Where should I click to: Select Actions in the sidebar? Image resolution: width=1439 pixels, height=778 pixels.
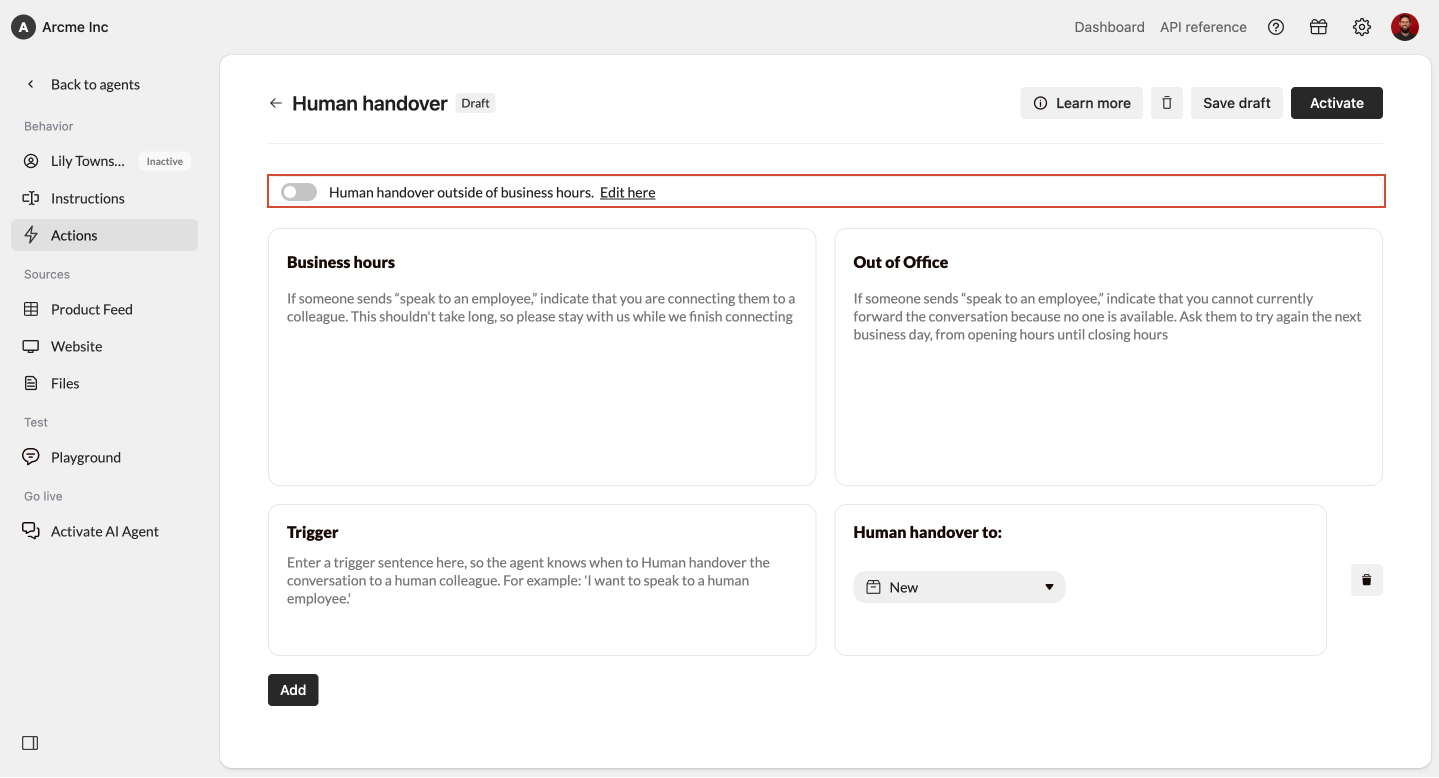pos(105,235)
